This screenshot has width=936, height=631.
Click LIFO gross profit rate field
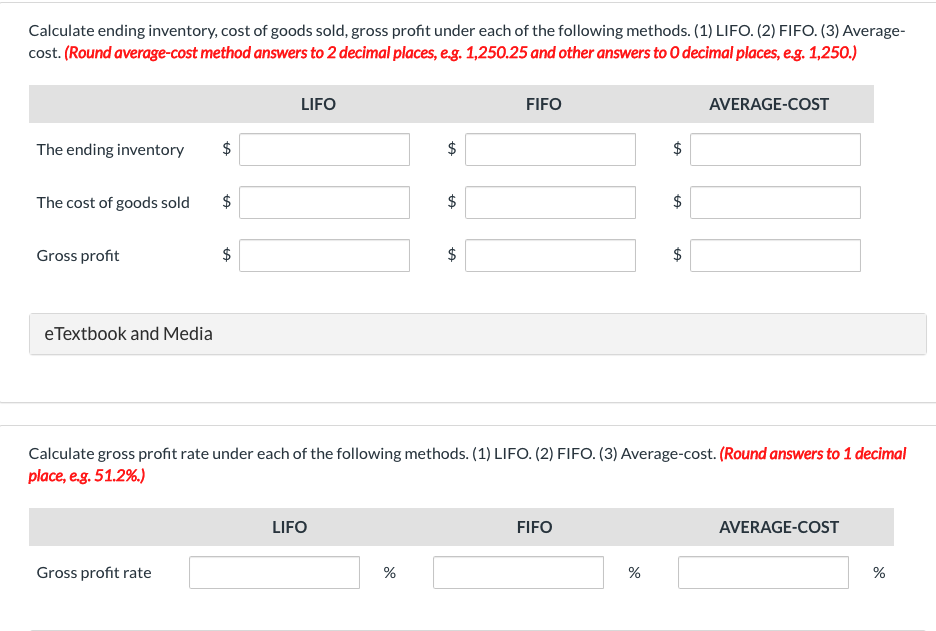[x=274, y=572]
